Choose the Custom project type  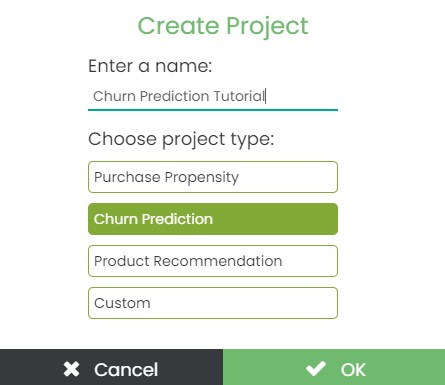tap(213, 303)
